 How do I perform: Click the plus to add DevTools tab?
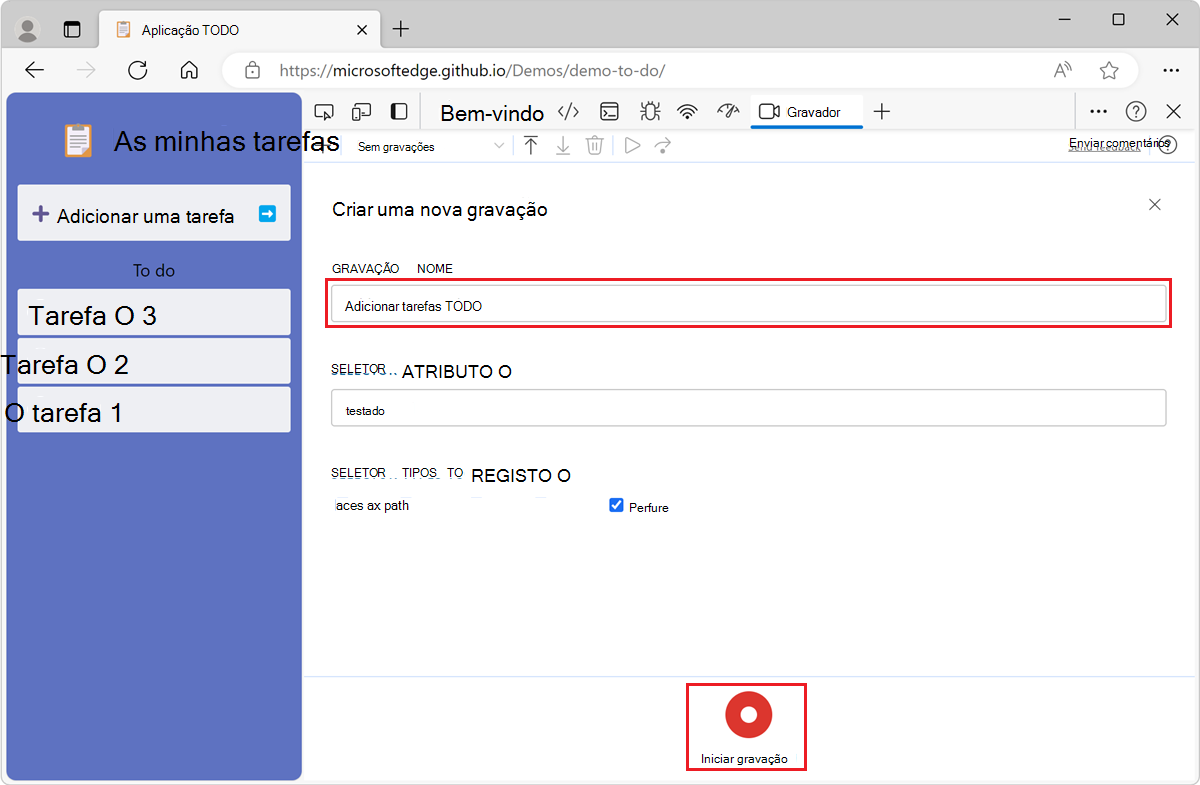coord(881,111)
